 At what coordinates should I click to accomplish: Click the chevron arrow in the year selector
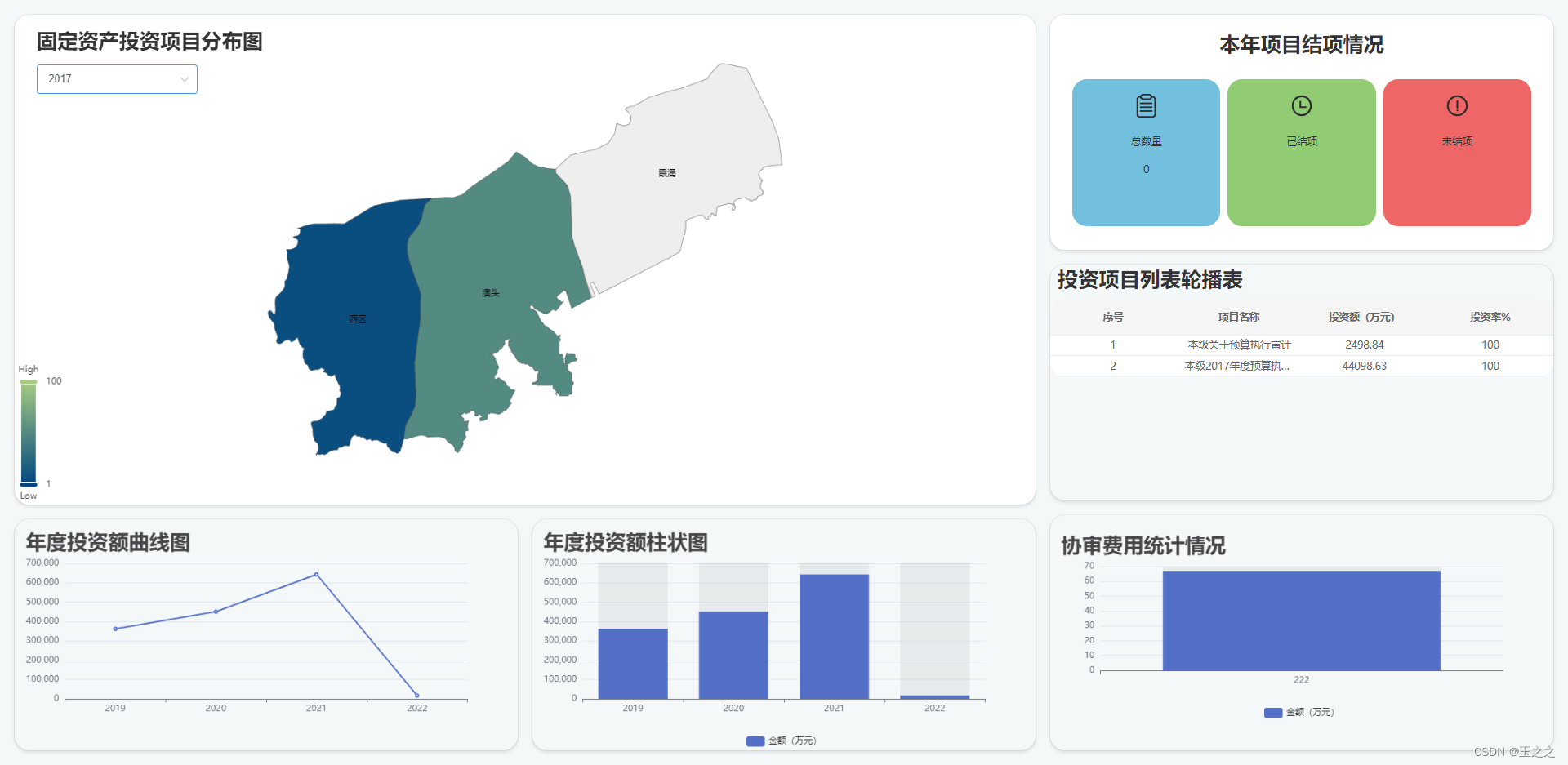click(185, 78)
